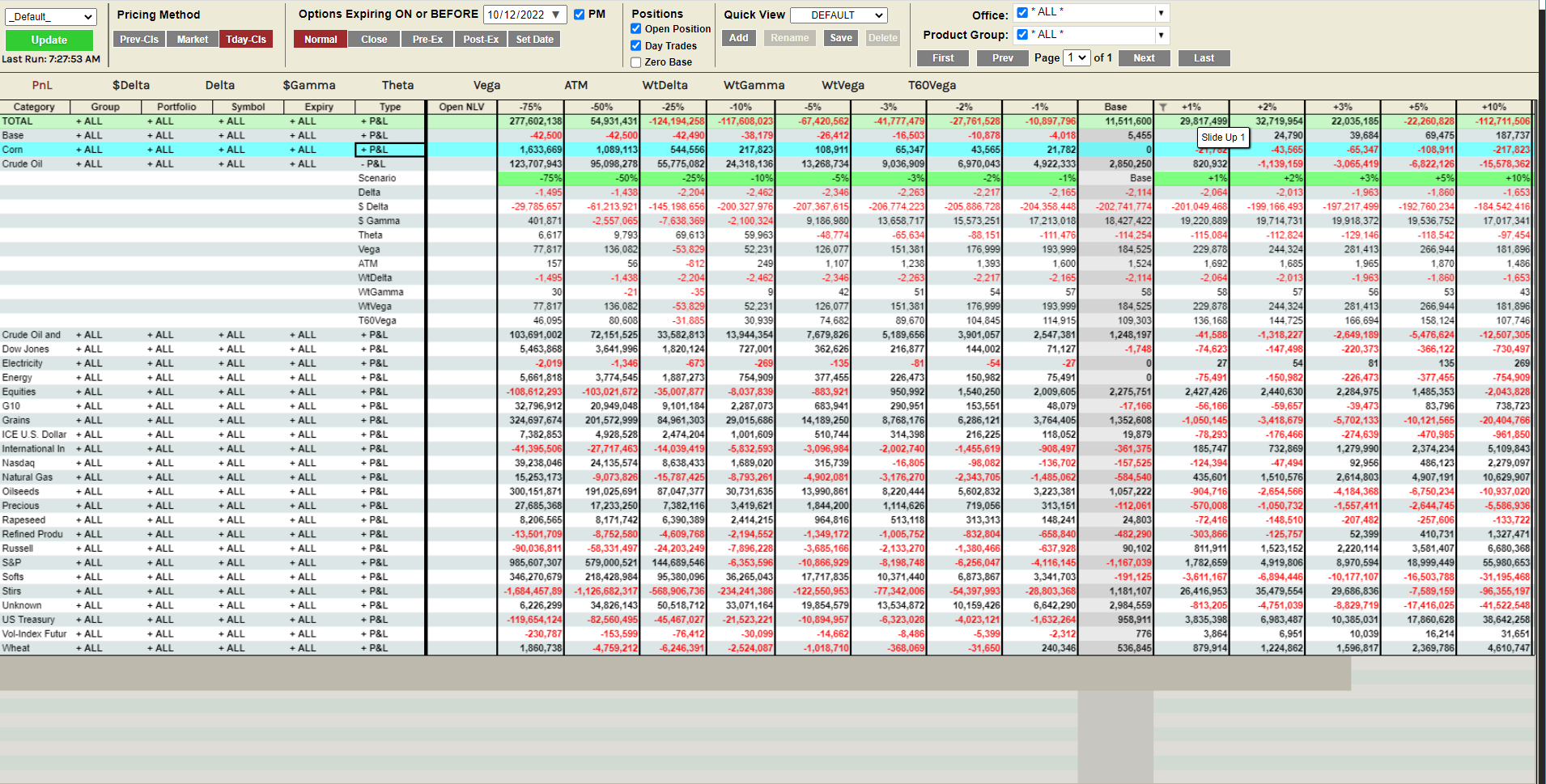
Task: Go to the First page
Action: (944, 58)
